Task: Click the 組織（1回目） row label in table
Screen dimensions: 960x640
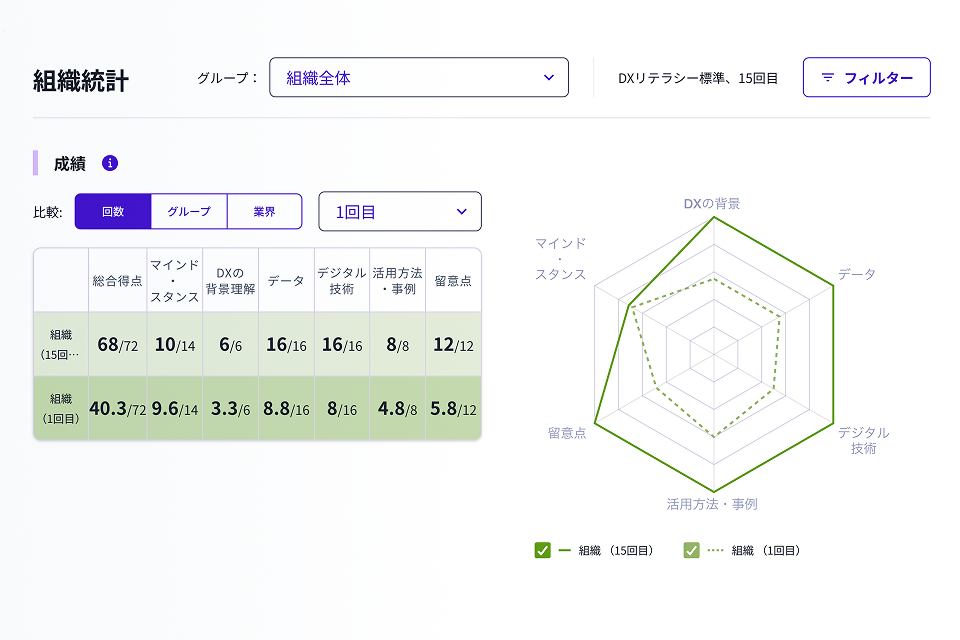Action: tap(61, 408)
